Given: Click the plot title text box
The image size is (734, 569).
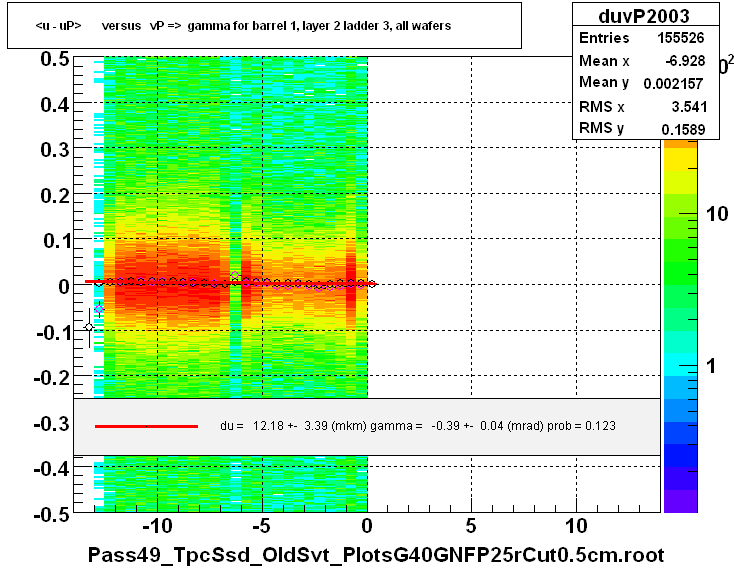Looking at the screenshot, I should point(264,25).
